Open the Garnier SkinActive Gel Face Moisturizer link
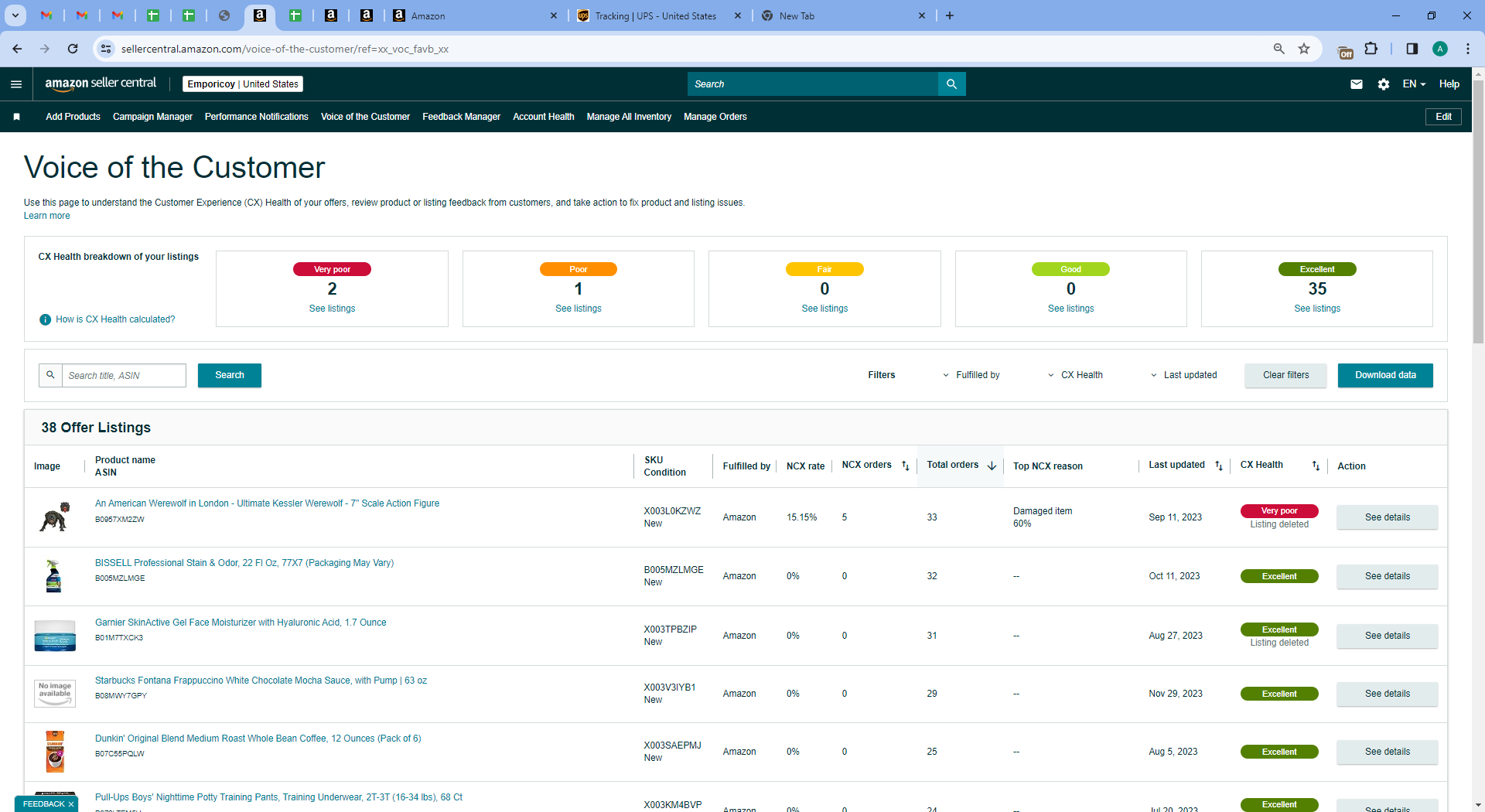The height and width of the screenshot is (812, 1485). [x=241, y=623]
